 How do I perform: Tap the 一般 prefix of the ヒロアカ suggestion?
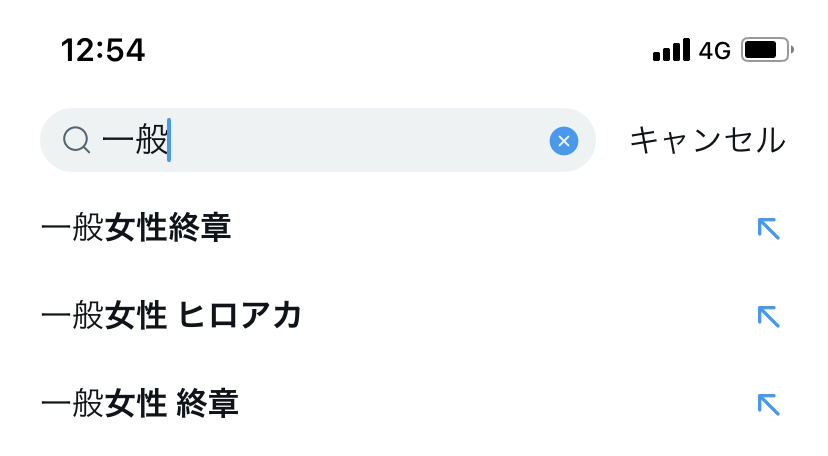click(72, 317)
